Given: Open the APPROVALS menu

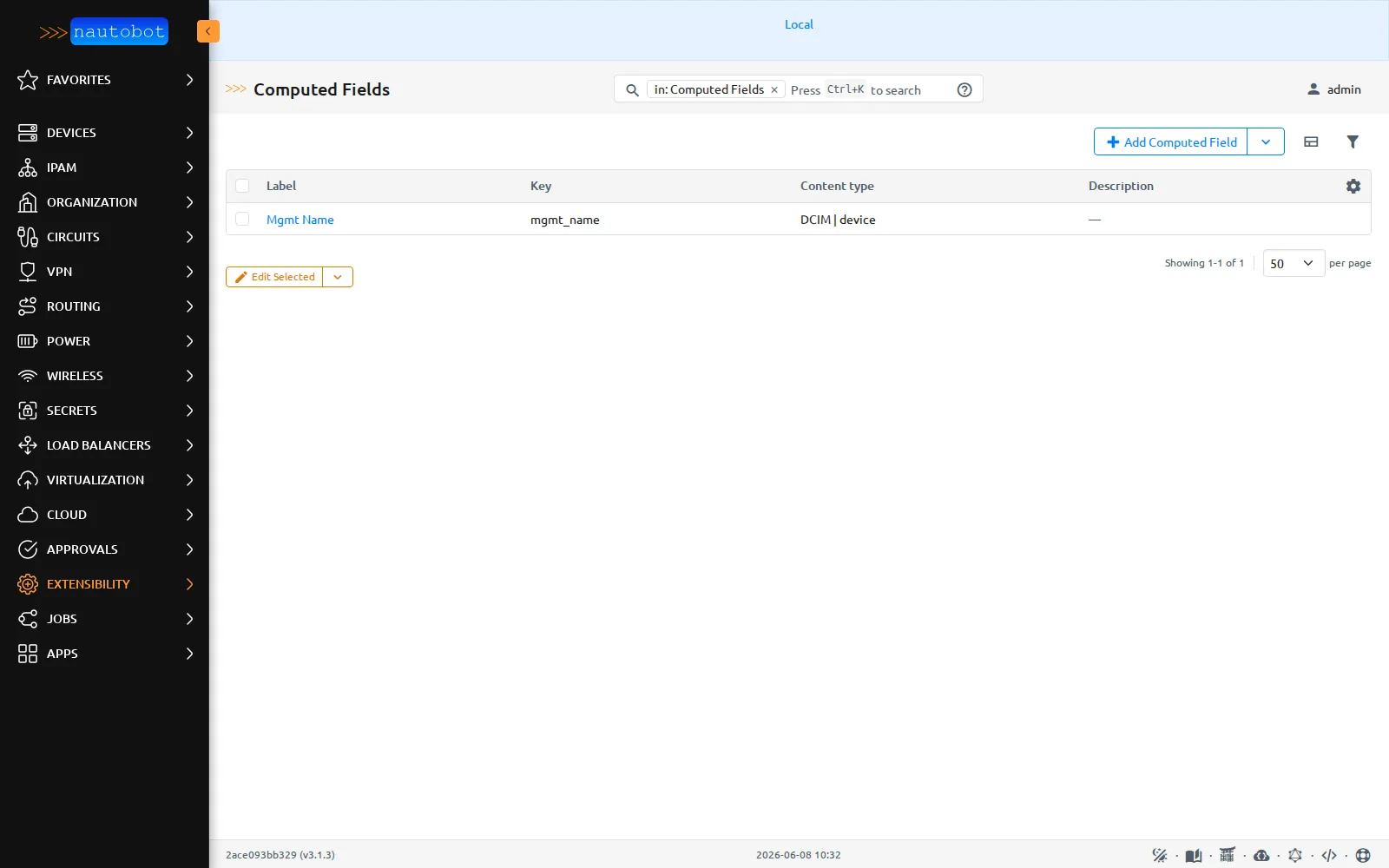Looking at the screenshot, I should click(x=104, y=549).
